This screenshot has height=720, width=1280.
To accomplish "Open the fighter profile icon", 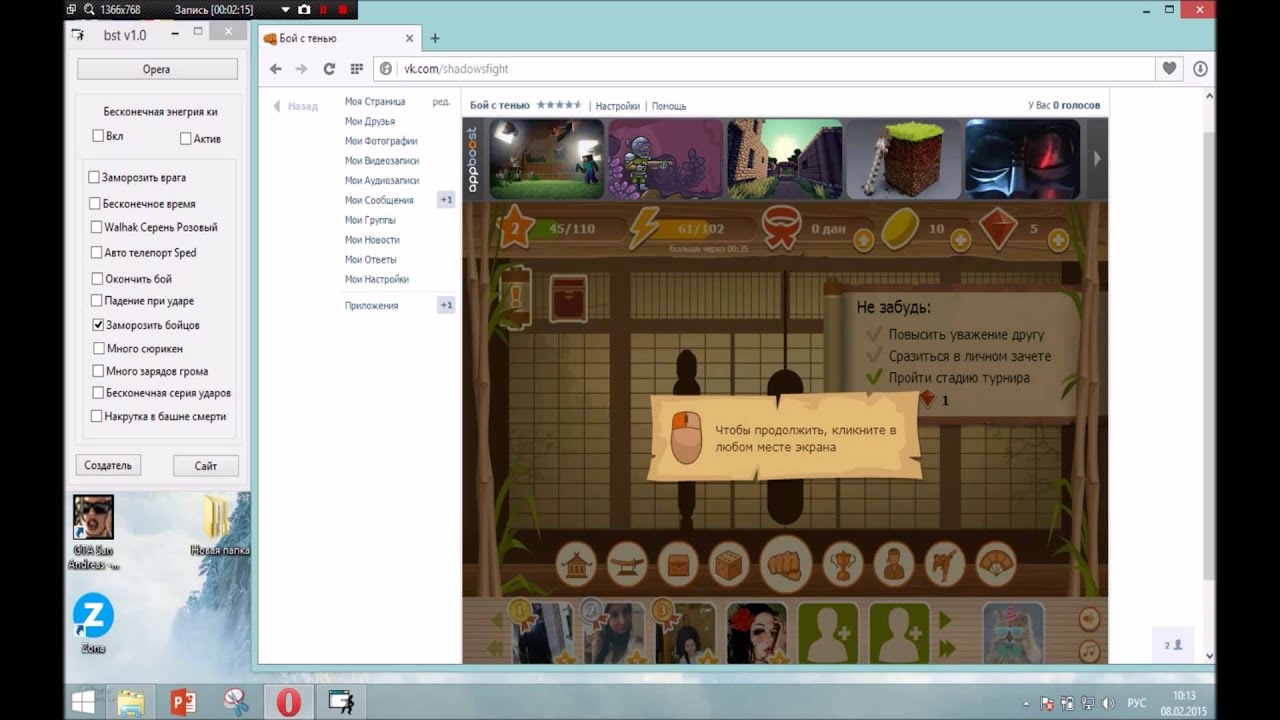I will [893, 565].
